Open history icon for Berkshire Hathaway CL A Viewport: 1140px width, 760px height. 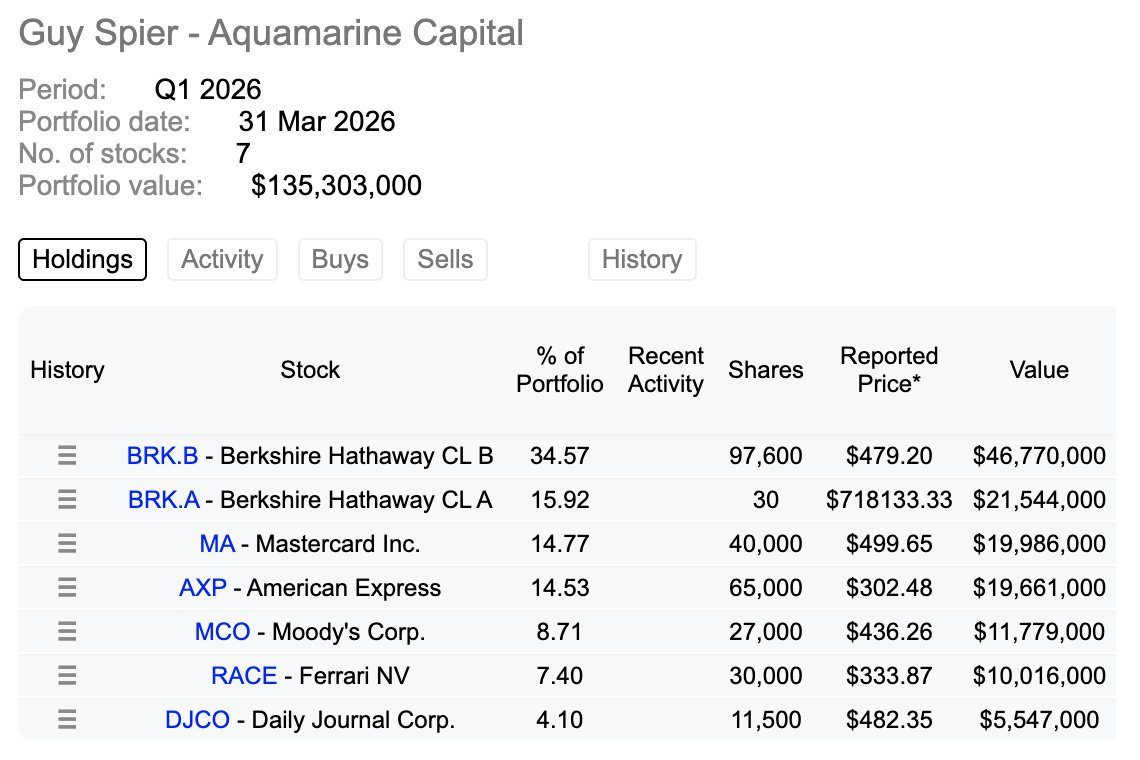pos(67,500)
